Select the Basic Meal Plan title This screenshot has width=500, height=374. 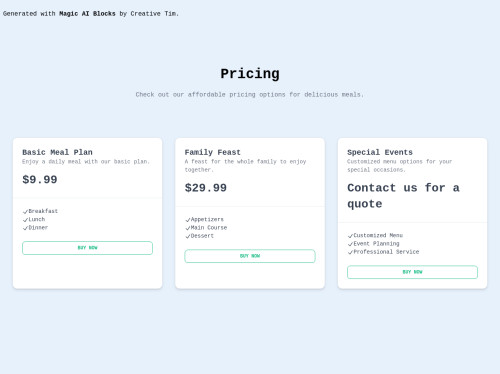[x=57, y=152]
